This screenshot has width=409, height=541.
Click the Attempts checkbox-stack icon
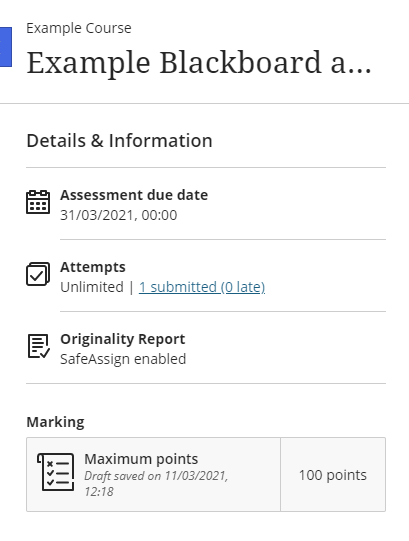(38, 274)
